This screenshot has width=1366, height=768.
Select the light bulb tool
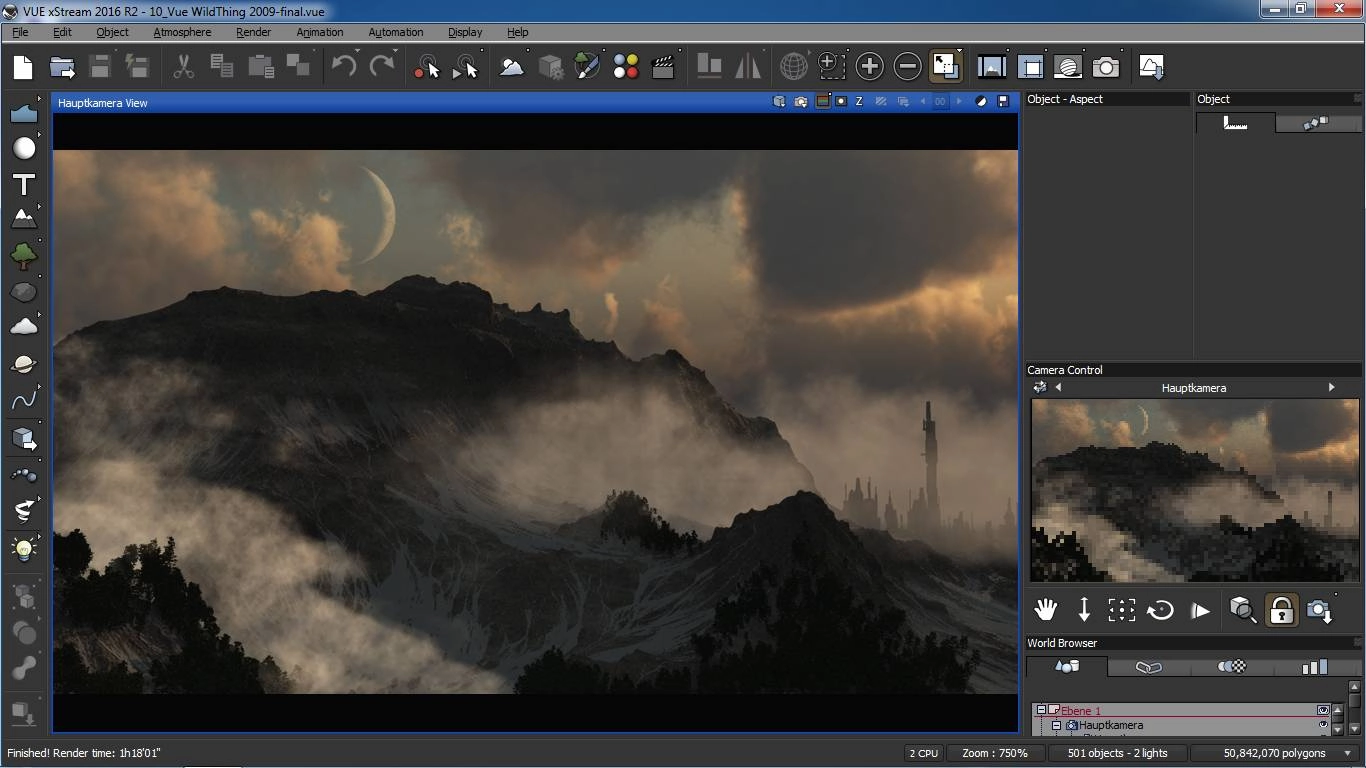click(x=24, y=548)
